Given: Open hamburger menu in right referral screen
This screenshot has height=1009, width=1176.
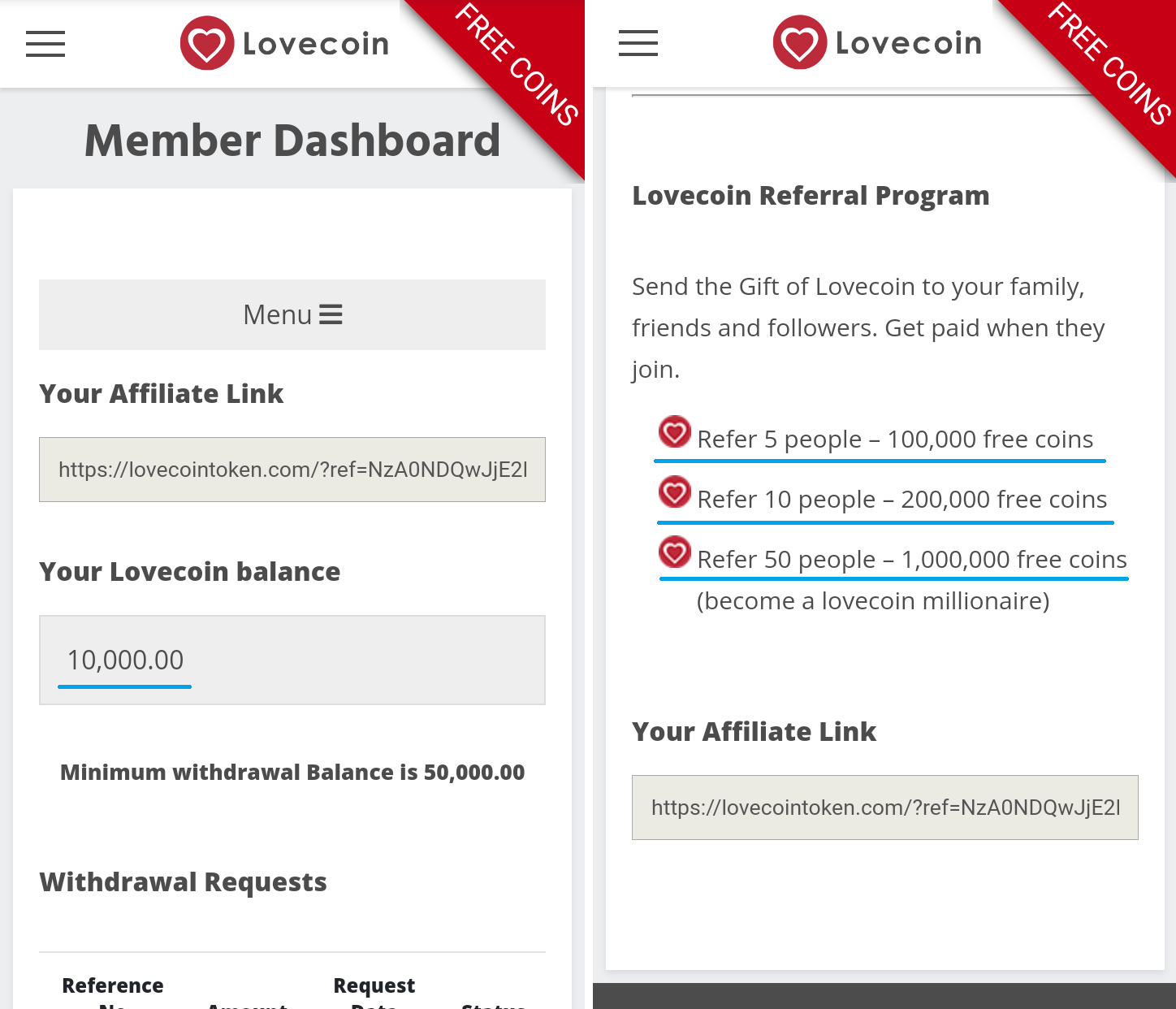Looking at the screenshot, I should pyautogui.click(x=638, y=43).
